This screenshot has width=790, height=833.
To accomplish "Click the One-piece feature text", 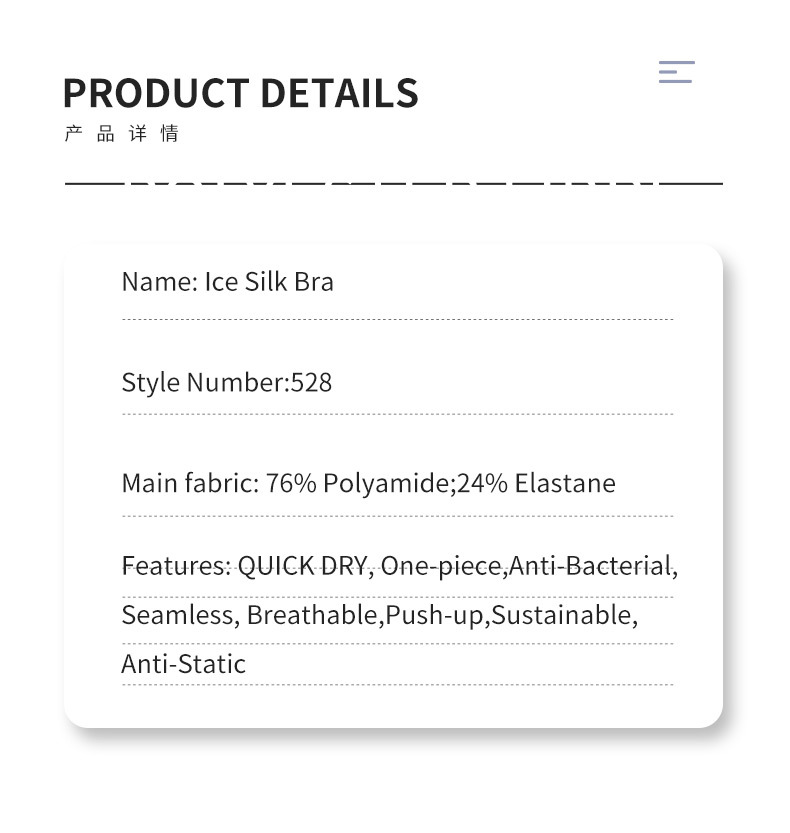I will 441,566.
